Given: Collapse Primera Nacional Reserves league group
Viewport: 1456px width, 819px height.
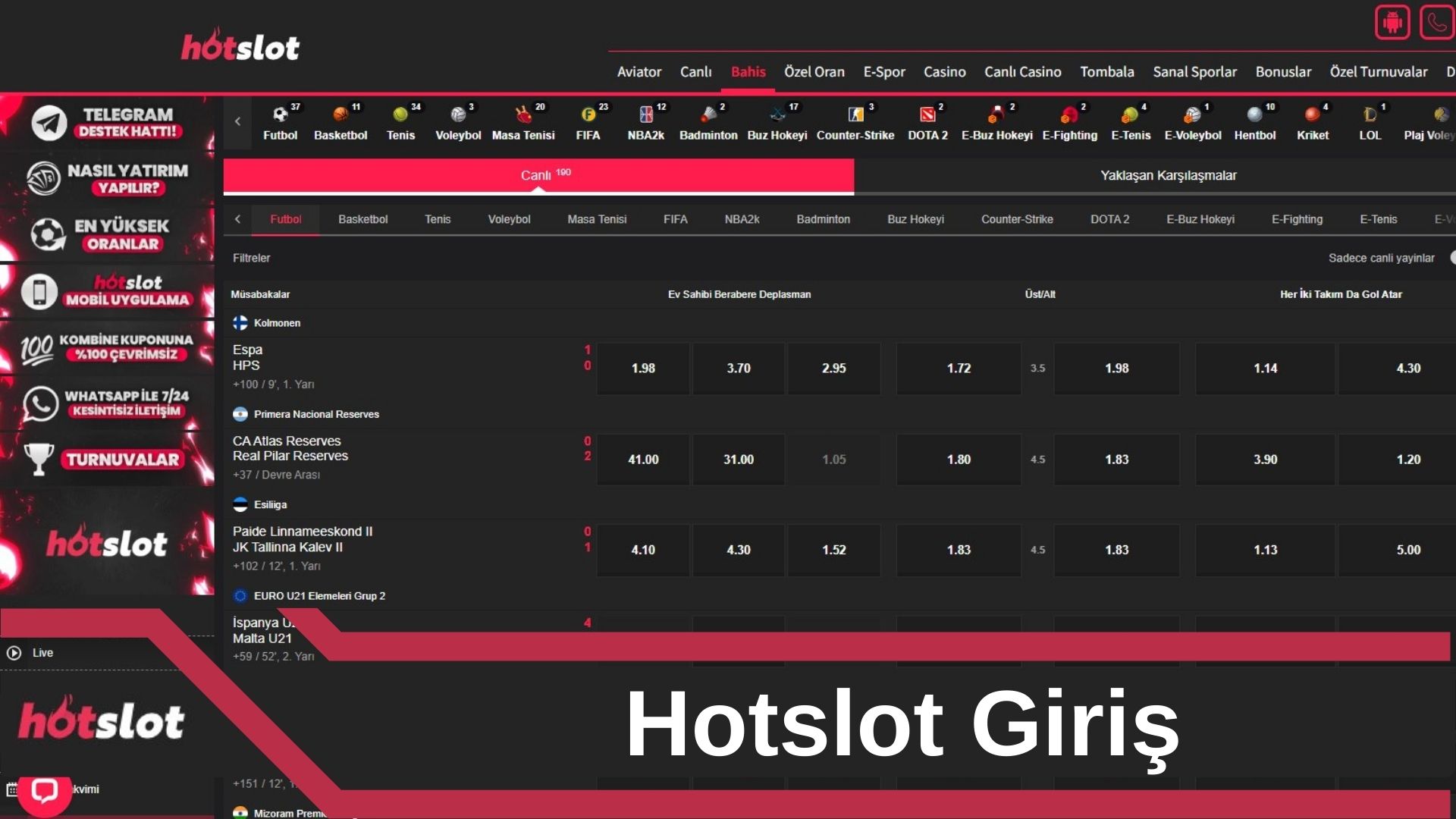Looking at the screenshot, I should coord(306,414).
